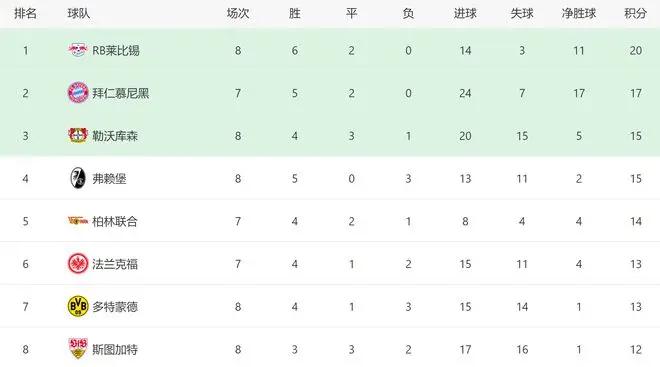Sort table by 积分 column header
Viewport: 660px width, 367px height.
636,13
